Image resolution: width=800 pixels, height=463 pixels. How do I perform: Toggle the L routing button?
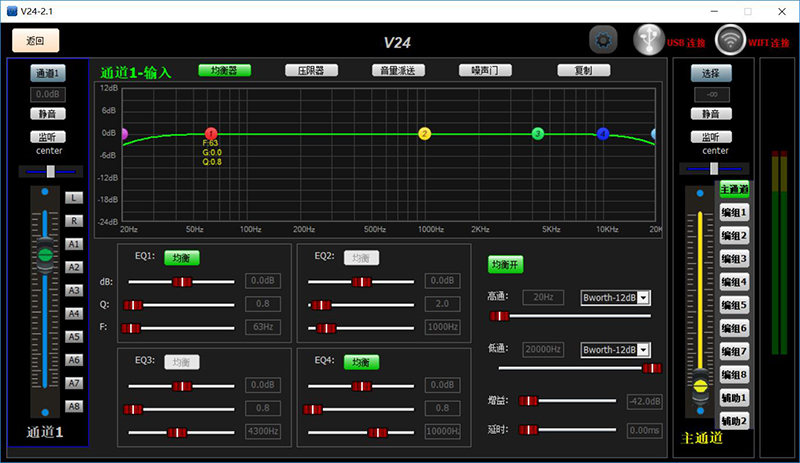74,198
